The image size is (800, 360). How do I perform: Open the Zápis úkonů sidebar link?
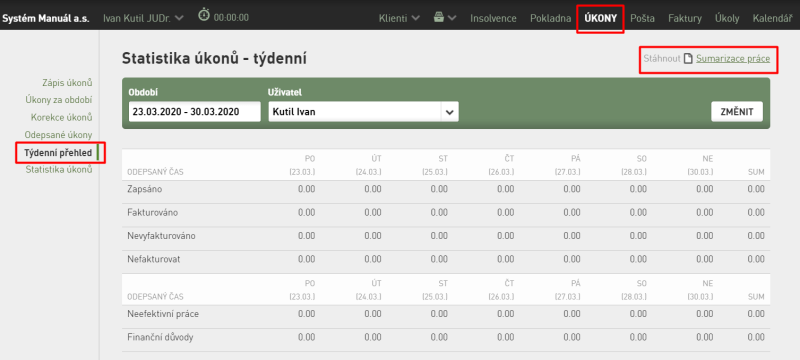[67, 83]
